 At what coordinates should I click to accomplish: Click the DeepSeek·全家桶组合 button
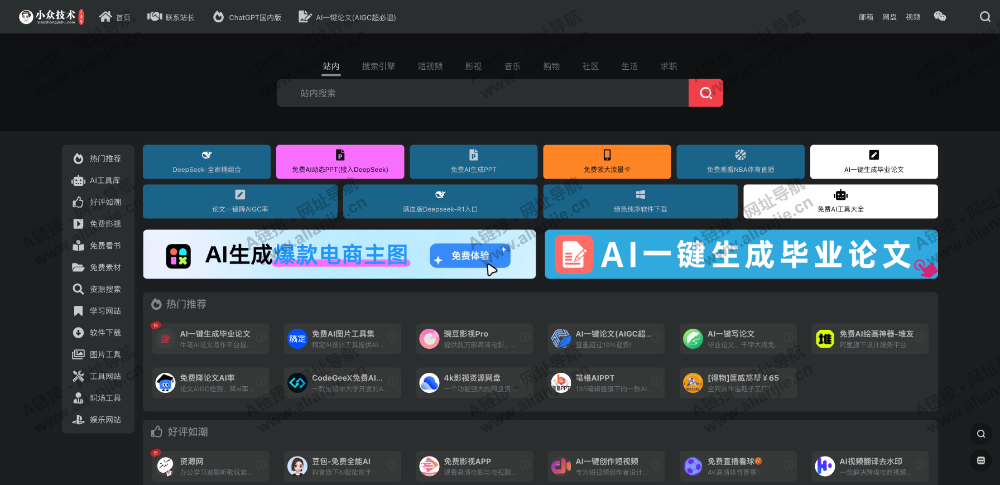pyautogui.click(x=207, y=162)
